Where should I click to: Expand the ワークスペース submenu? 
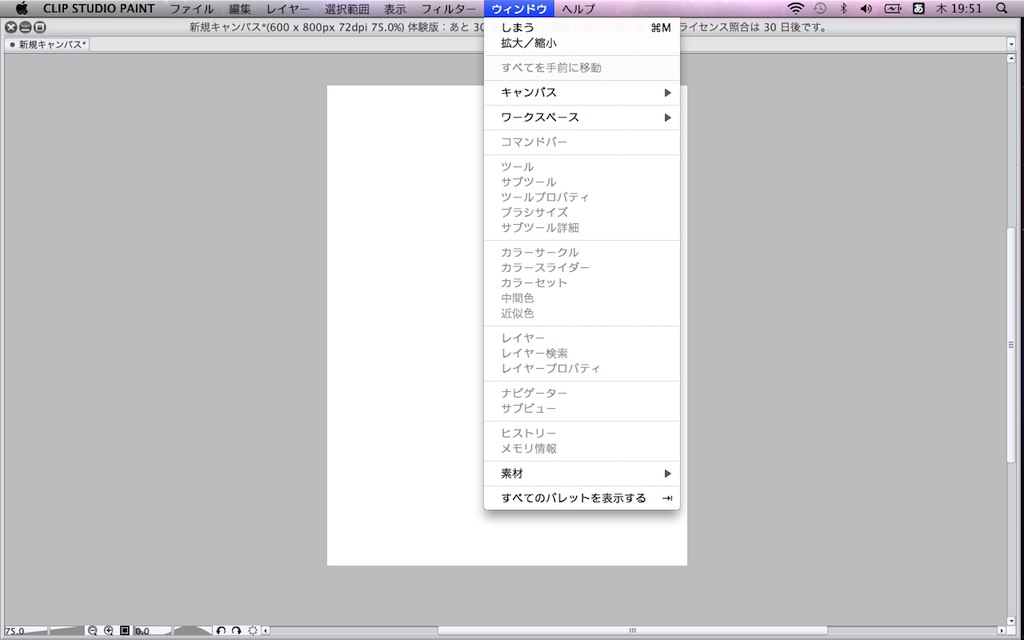point(581,118)
